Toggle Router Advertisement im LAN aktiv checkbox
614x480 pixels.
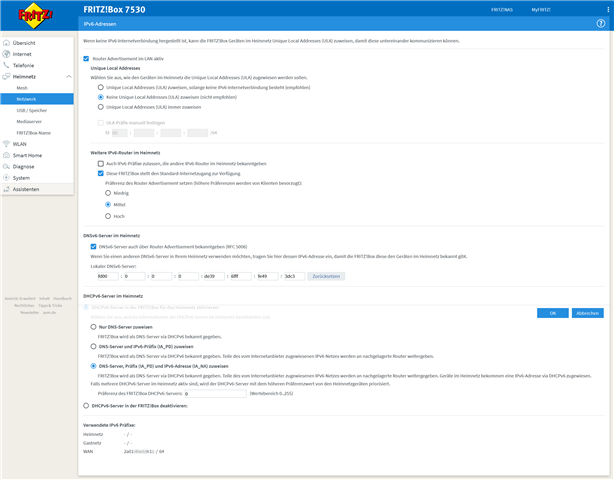pos(86,58)
